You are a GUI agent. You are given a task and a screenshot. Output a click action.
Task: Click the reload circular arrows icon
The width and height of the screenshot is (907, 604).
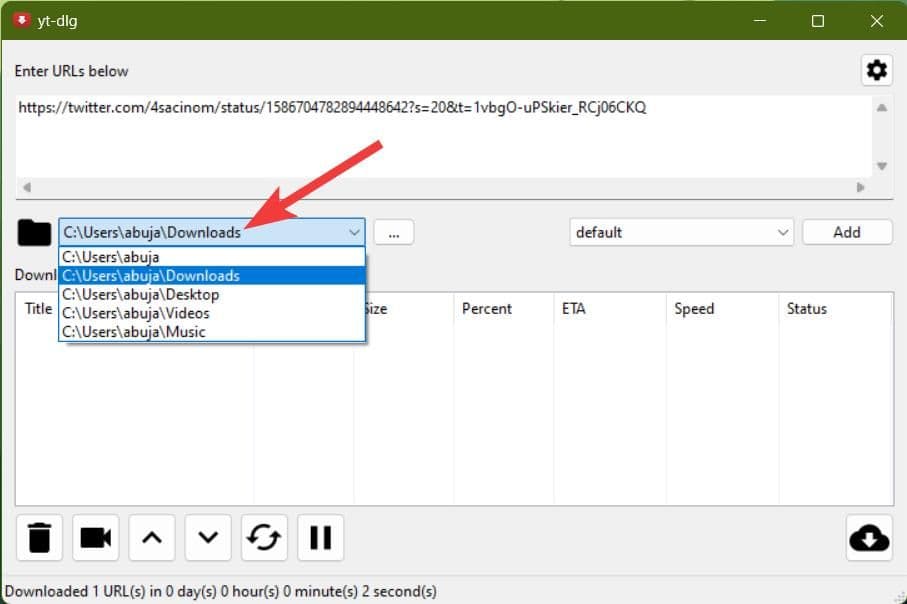(x=264, y=537)
